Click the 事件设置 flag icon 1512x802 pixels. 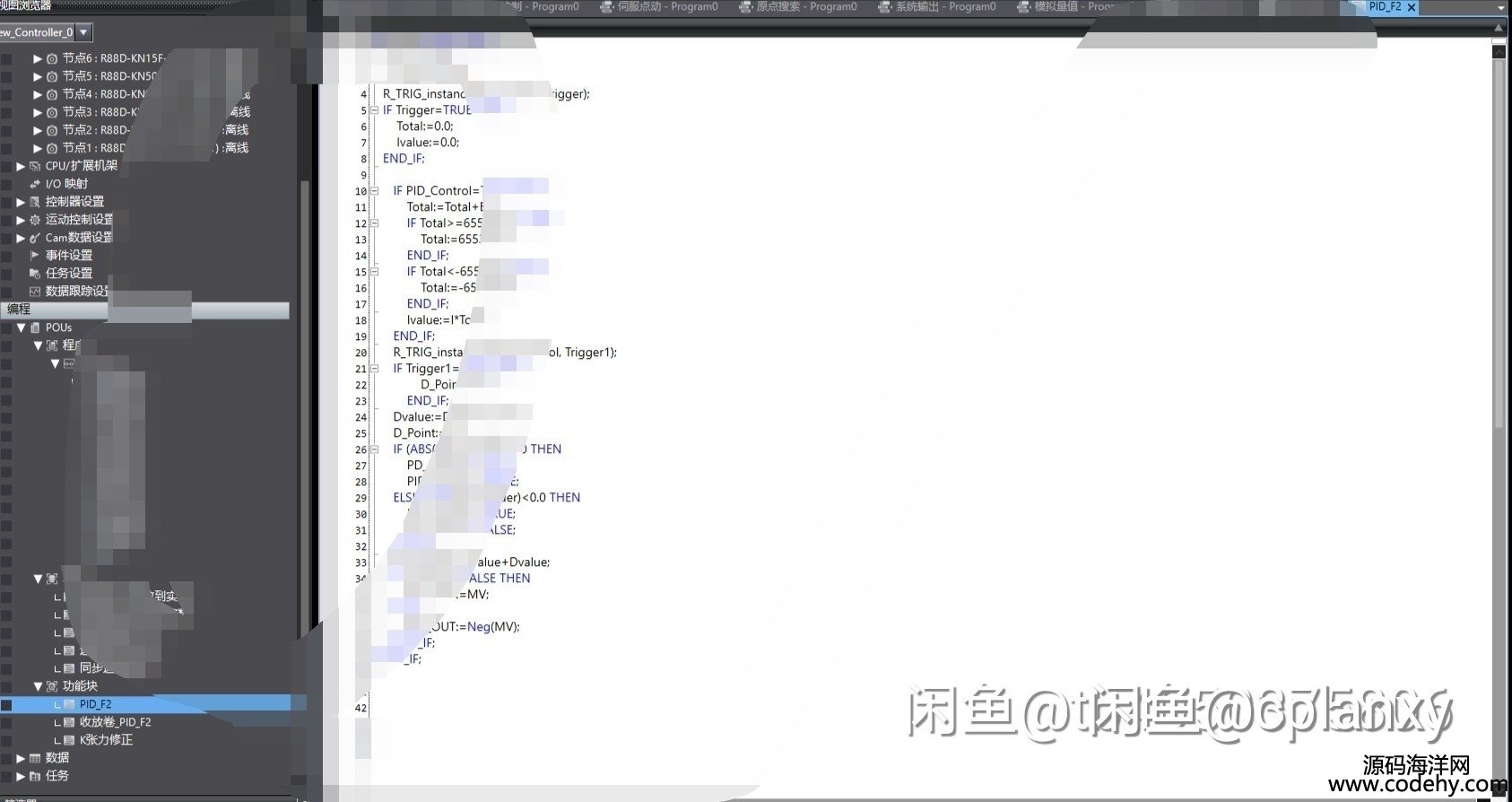pos(35,256)
